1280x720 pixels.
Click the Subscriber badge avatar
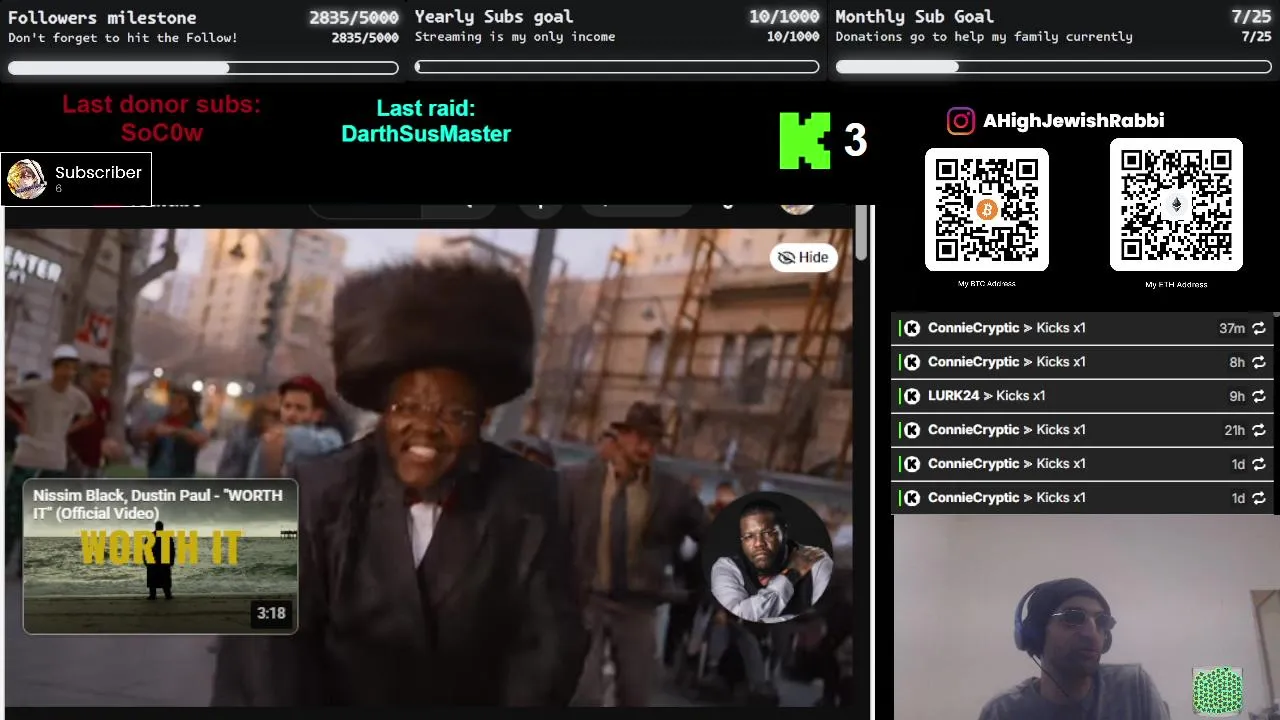pyautogui.click(x=26, y=179)
